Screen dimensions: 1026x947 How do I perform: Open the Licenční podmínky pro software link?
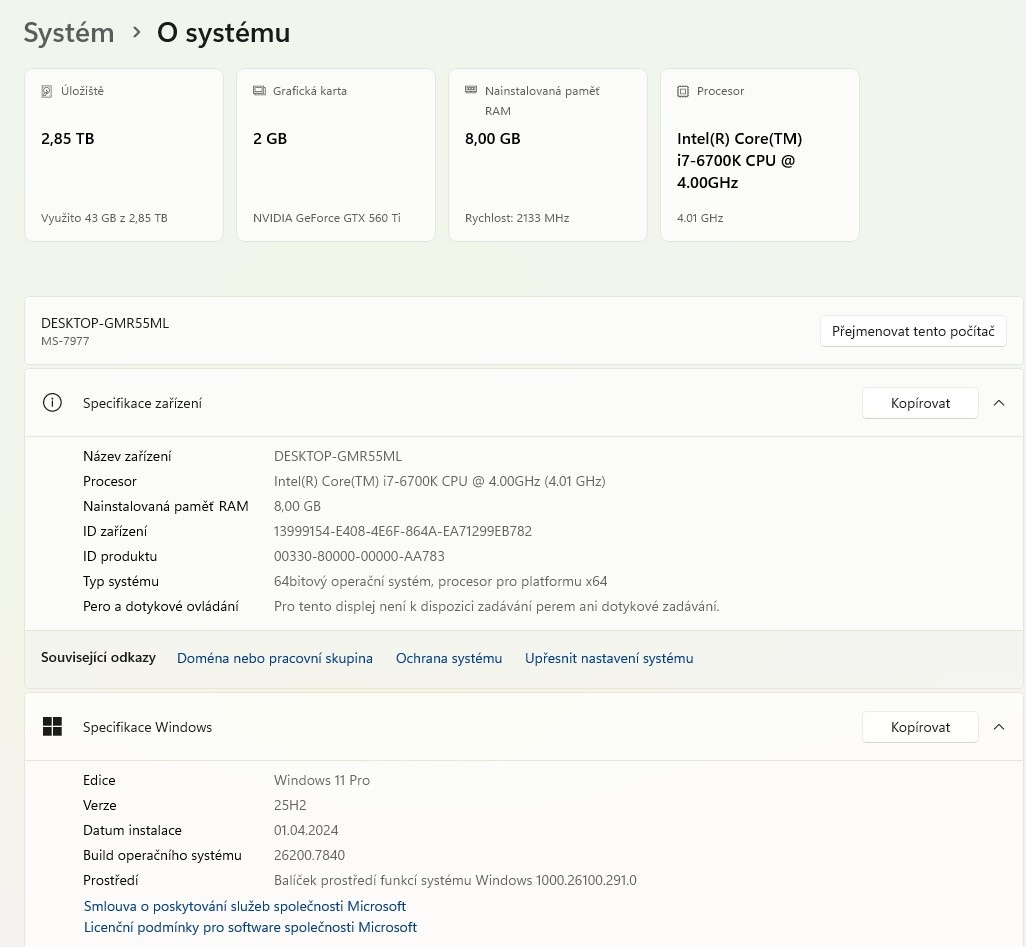(x=250, y=927)
